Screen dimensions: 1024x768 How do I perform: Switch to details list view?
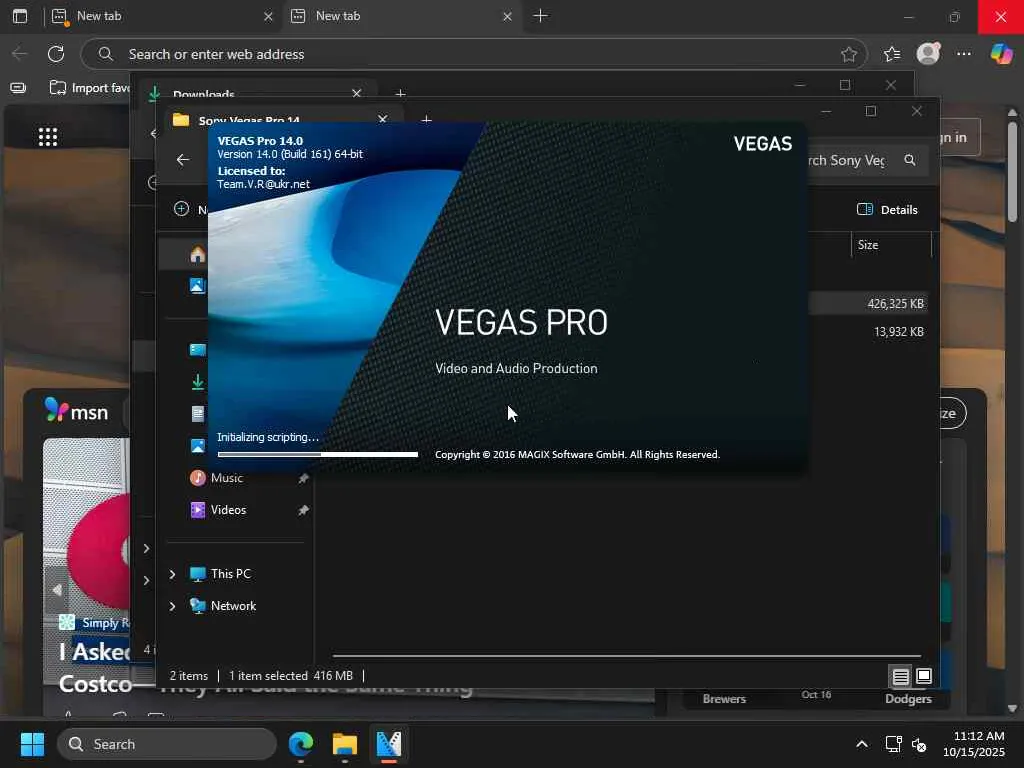click(901, 677)
